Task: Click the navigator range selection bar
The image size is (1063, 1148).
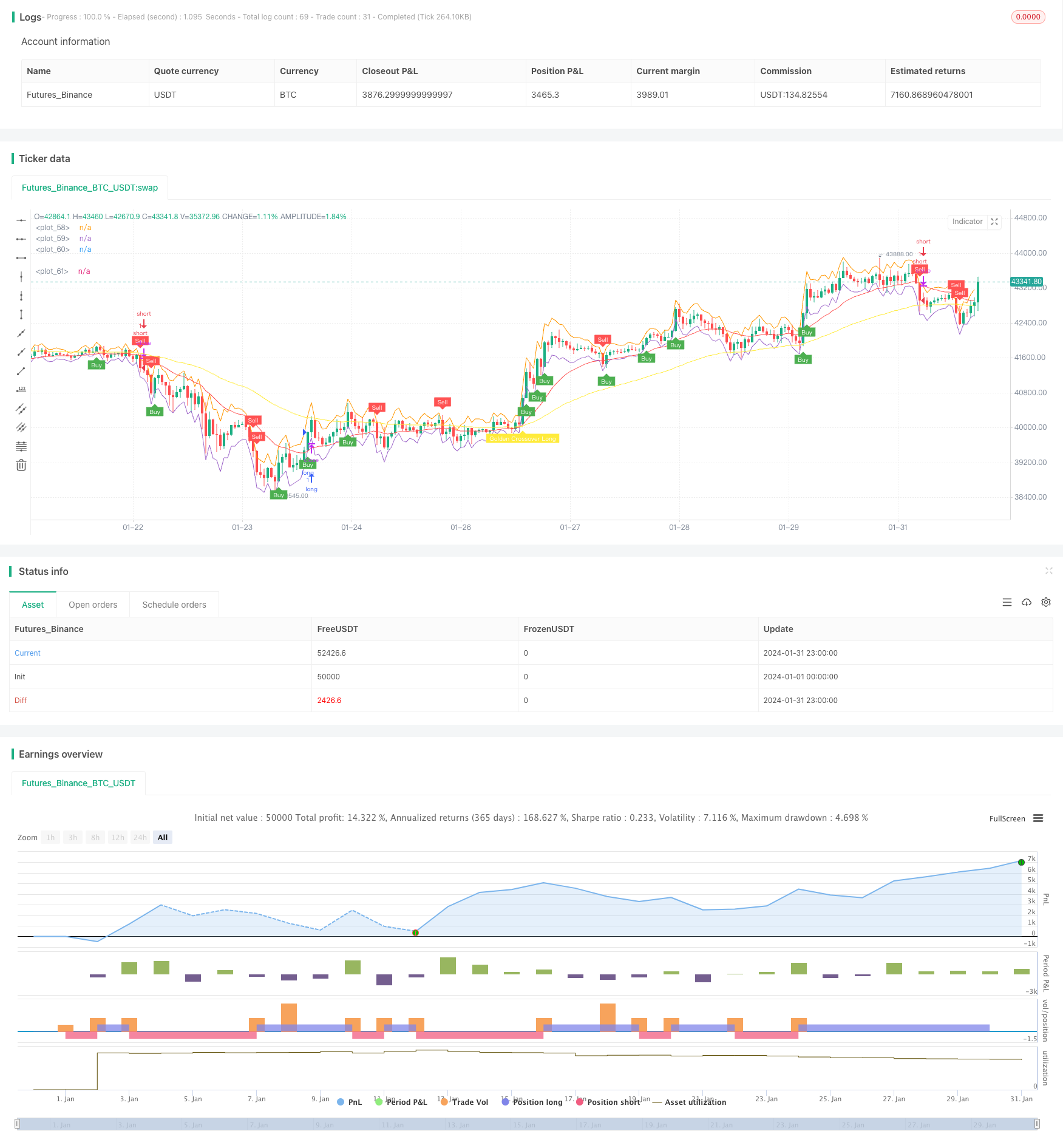Action: (528, 1124)
